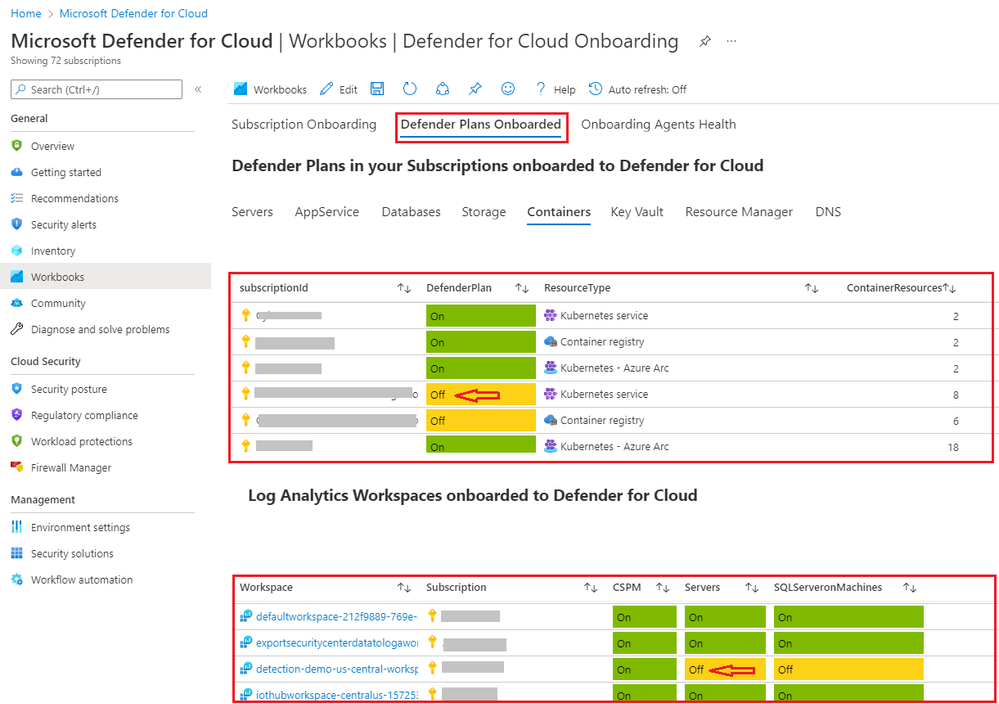
Task: Select the Containers plan tab
Action: 559,212
